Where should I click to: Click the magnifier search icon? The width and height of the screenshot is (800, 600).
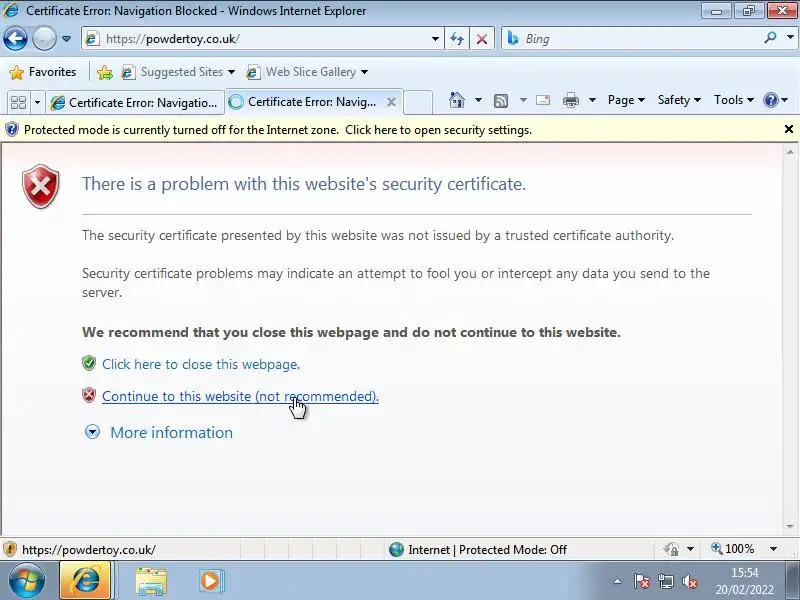click(770, 38)
